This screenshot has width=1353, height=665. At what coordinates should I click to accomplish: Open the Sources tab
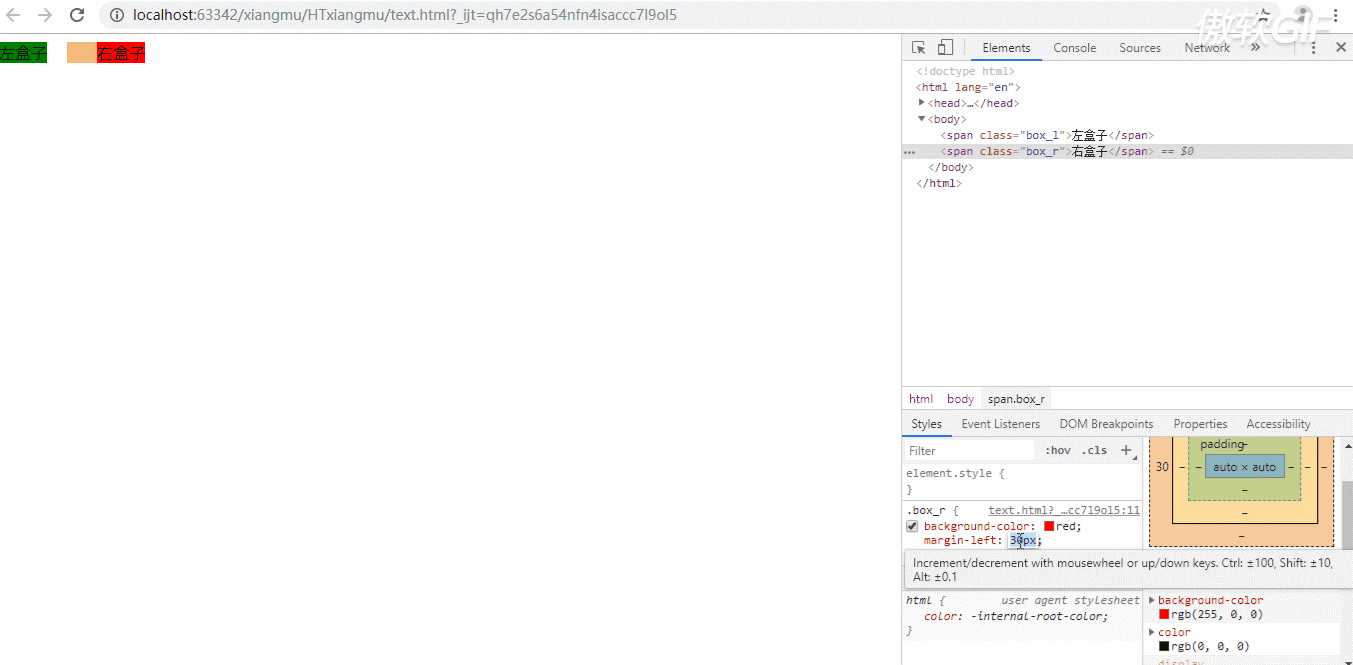(x=1140, y=48)
